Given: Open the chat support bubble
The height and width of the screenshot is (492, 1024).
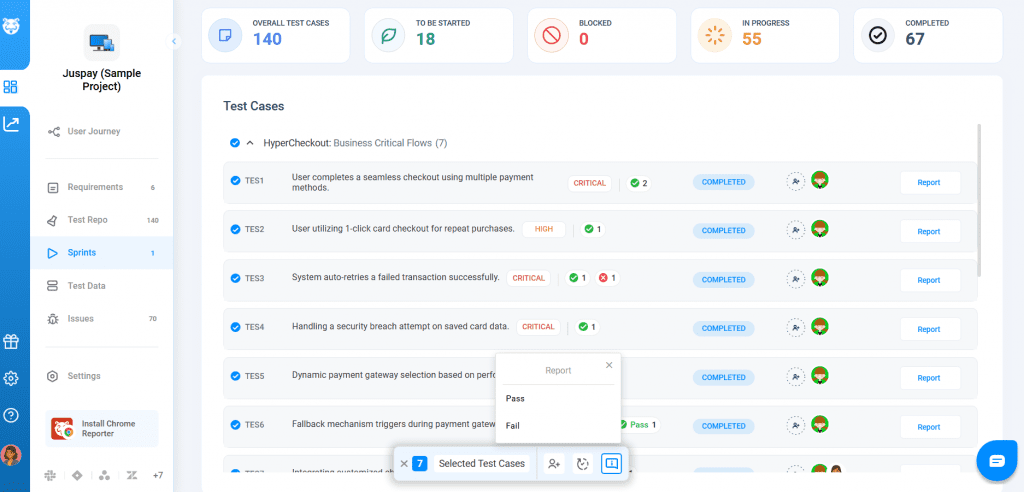Looking at the screenshot, I should tap(996, 460).
